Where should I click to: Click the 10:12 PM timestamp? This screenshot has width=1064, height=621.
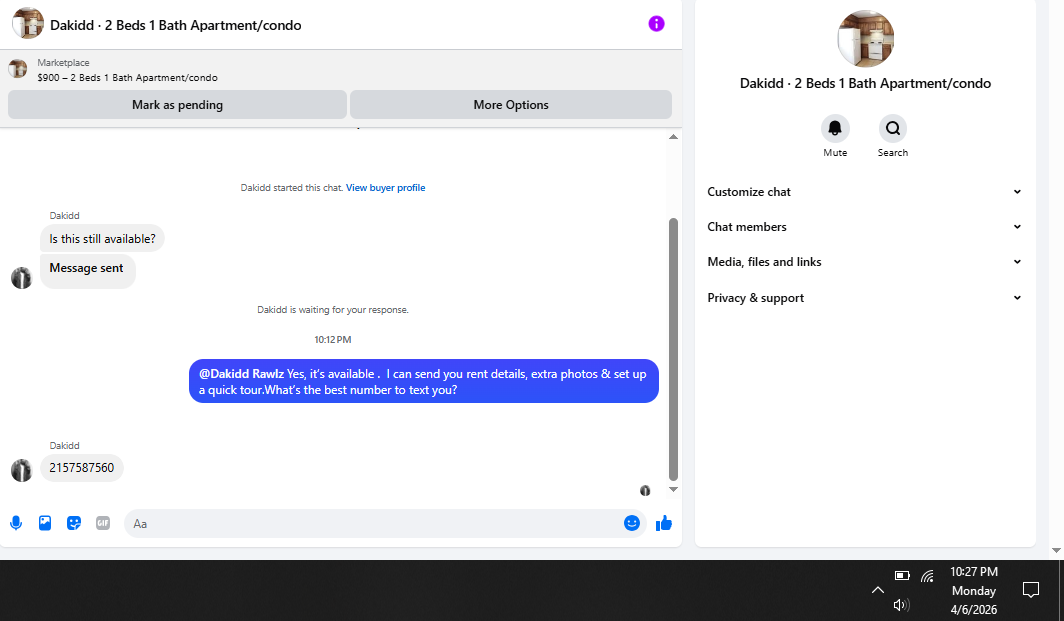tap(332, 339)
